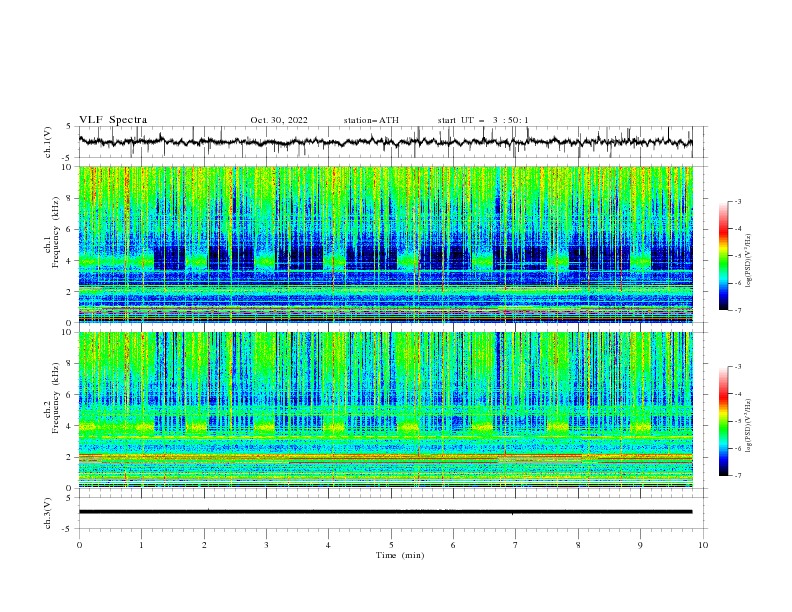Screen dimensions: 792x612
Task: Click the "10" kHz tick on ch.1 frequency axis
Action: point(69,167)
